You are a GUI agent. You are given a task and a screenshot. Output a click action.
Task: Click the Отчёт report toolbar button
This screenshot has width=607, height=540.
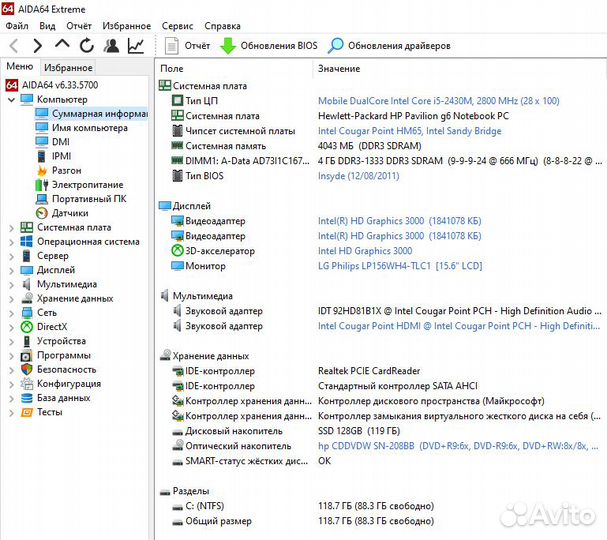pos(187,46)
